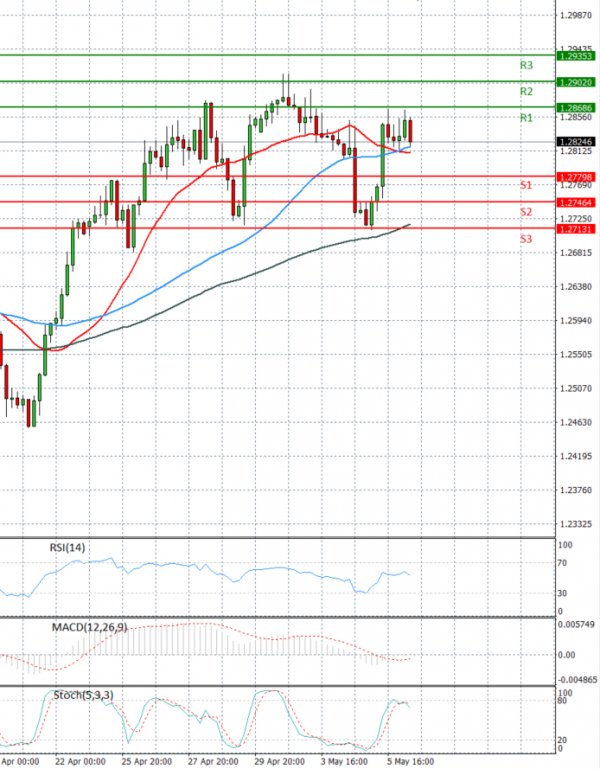Click the 1.24195 price axis value
Image resolution: width=600 pixels, height=769 pixels.
pos(575,457)
